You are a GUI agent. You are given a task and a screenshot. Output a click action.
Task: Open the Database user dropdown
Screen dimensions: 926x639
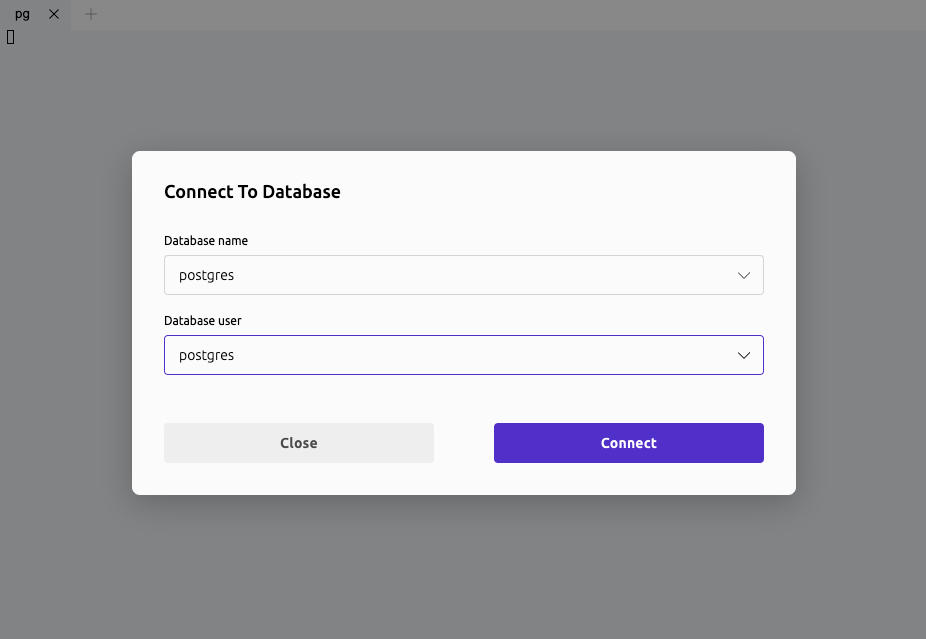463,355
